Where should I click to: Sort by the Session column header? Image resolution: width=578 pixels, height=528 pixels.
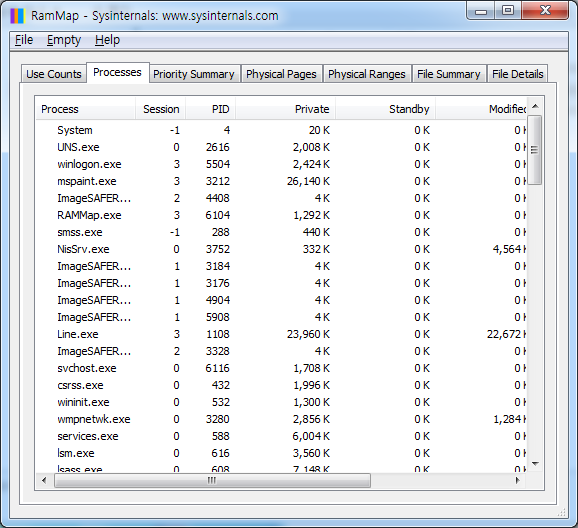point(160,109)
